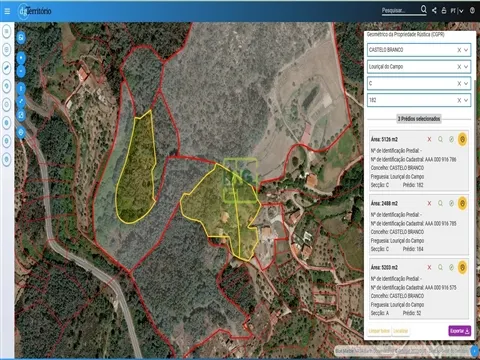
Task: Click the purple Exportar button
Action: coord(460,331)
